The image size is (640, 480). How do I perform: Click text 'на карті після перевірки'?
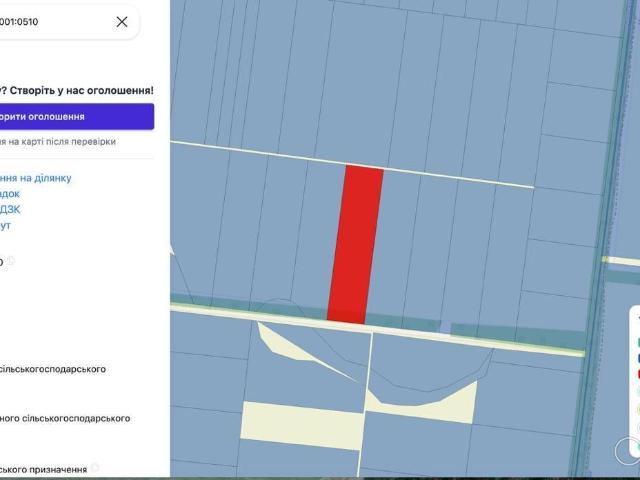(62, 142)
